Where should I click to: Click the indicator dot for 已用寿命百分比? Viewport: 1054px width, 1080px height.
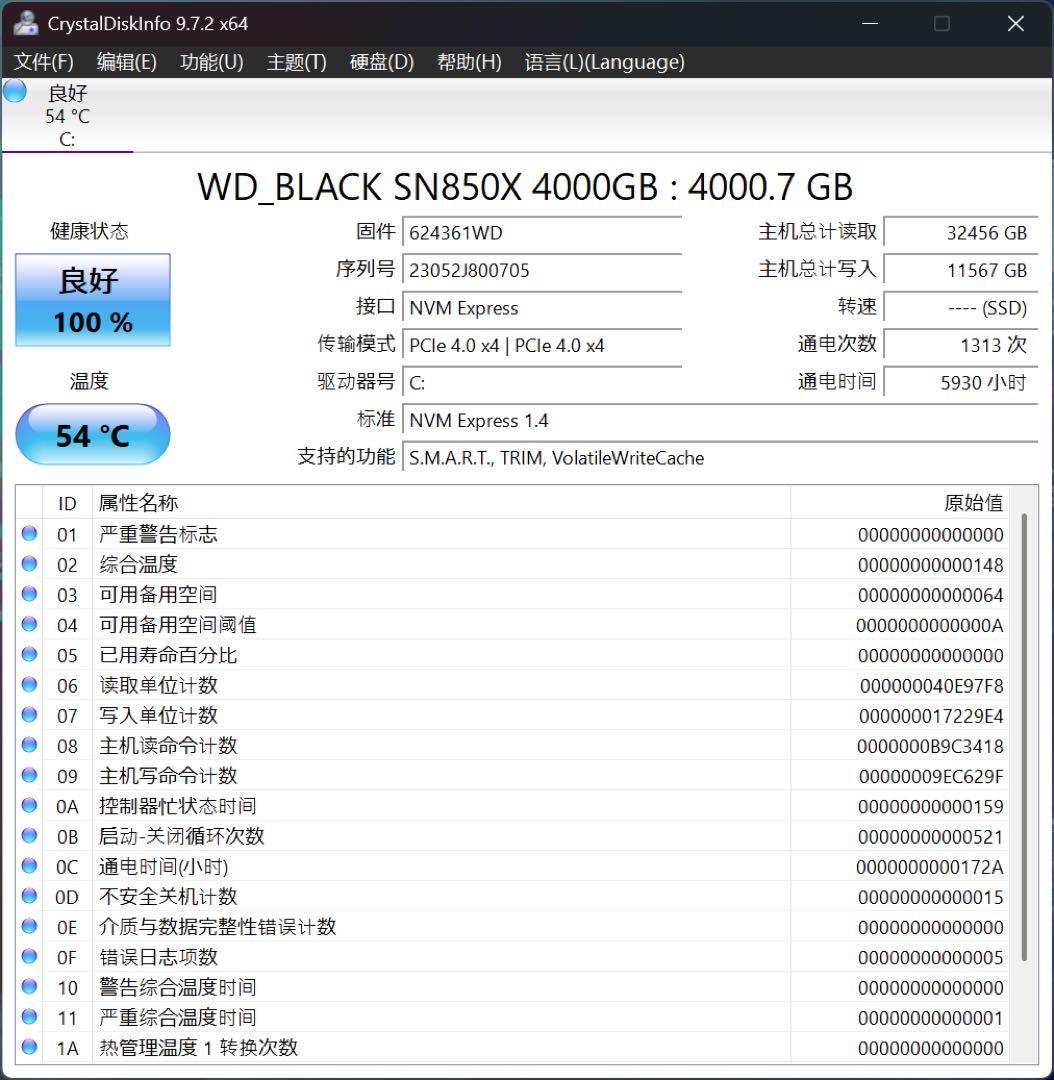click(x=29, y=655)
